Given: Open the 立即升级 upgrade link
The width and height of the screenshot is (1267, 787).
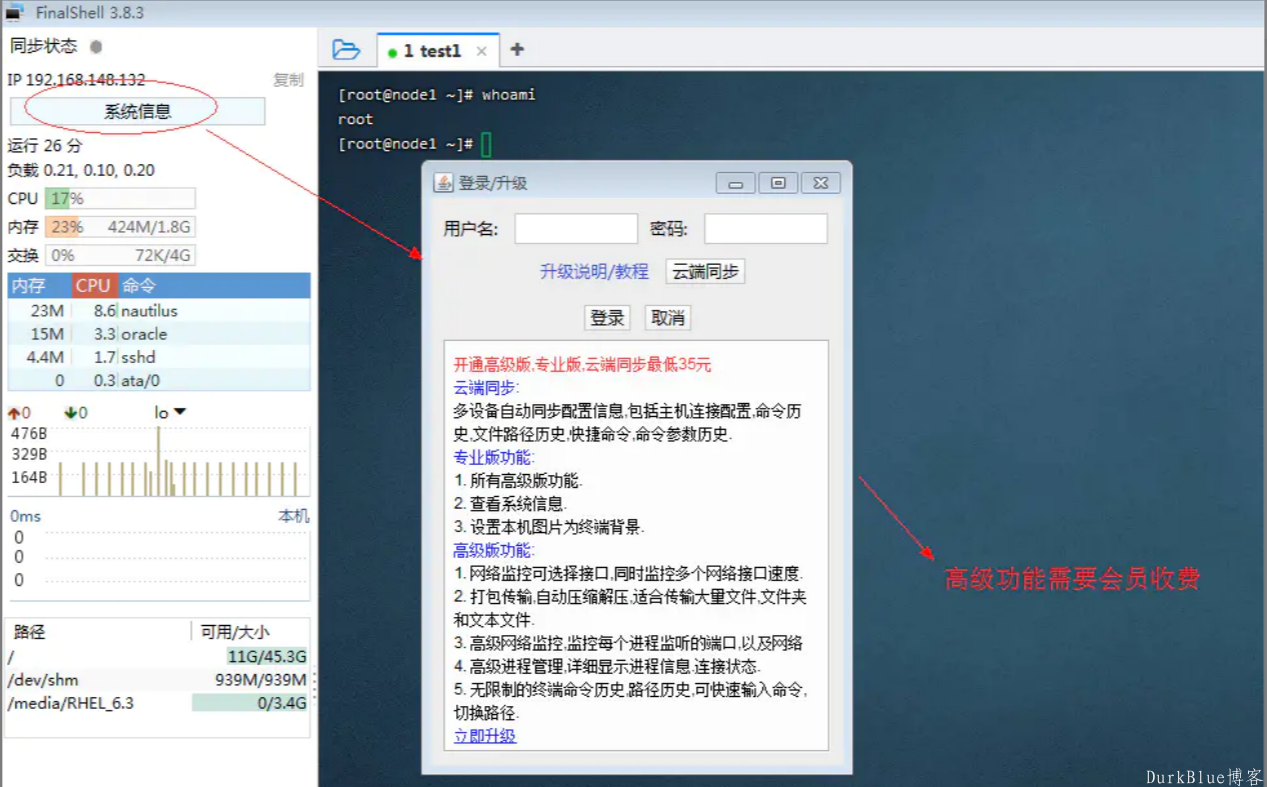Looking at the screenshot, I should click(x=485, y=736).
